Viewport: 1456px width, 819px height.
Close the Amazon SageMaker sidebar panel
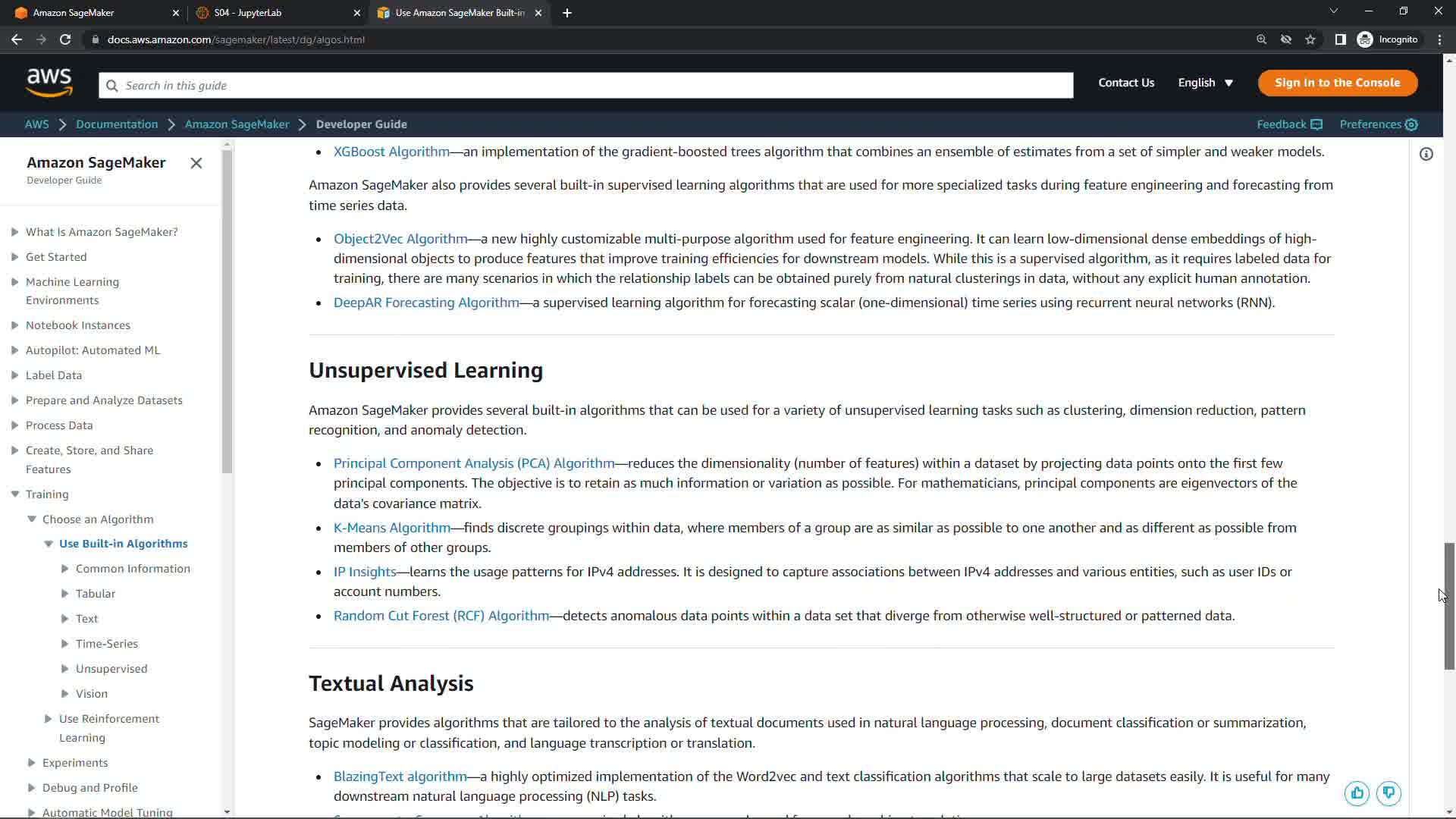pyautogui.click(x=196, y=163)
